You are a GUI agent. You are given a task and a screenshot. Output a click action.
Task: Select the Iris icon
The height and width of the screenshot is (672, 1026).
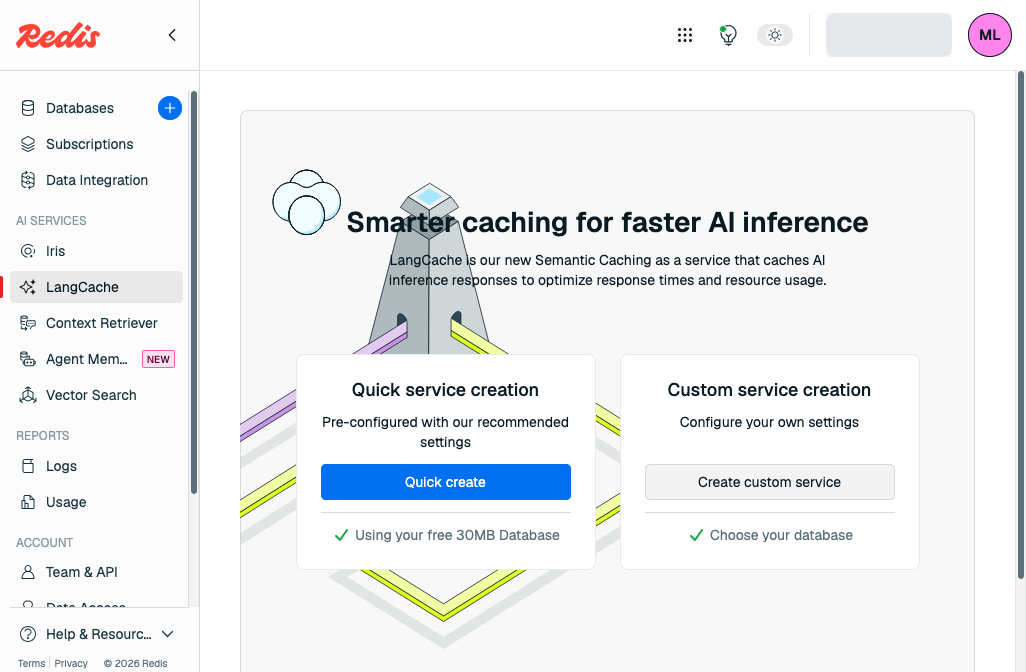(27, 251)
